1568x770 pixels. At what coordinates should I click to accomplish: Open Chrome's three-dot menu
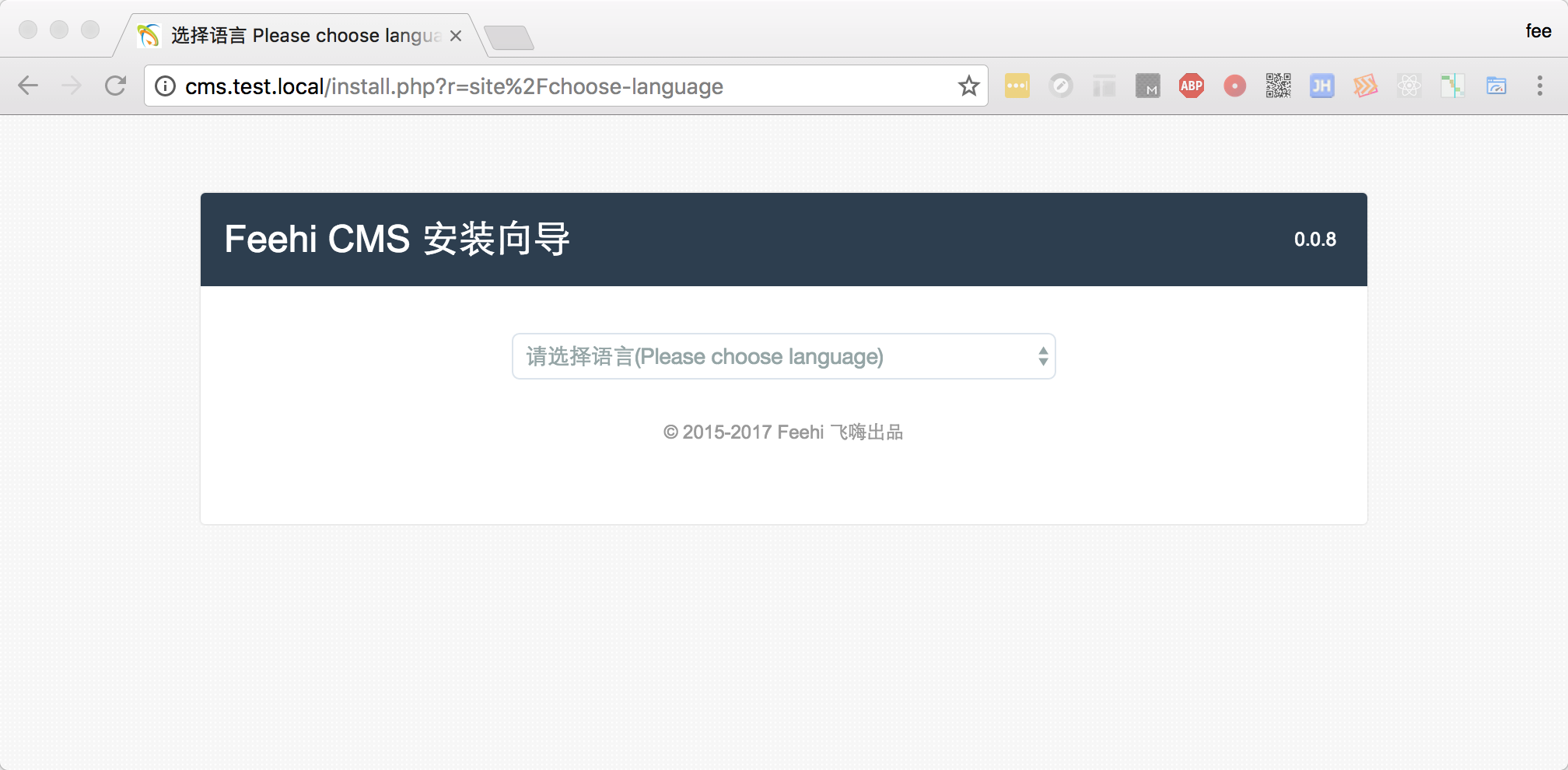pyautogui.click(x=1539, y=86)
